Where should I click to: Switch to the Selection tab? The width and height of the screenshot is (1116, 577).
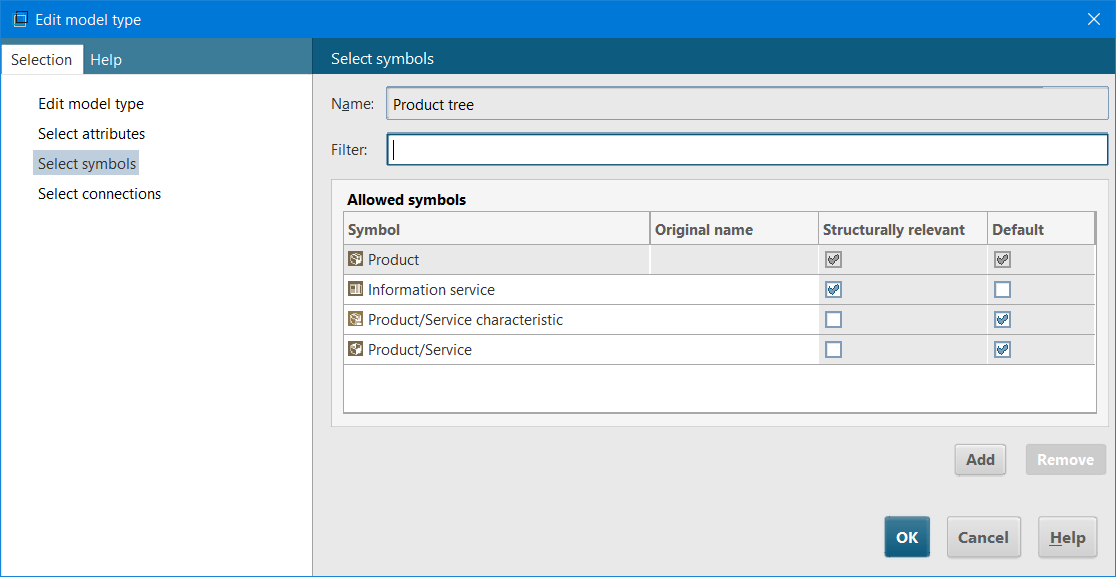(x=42, y=59)
